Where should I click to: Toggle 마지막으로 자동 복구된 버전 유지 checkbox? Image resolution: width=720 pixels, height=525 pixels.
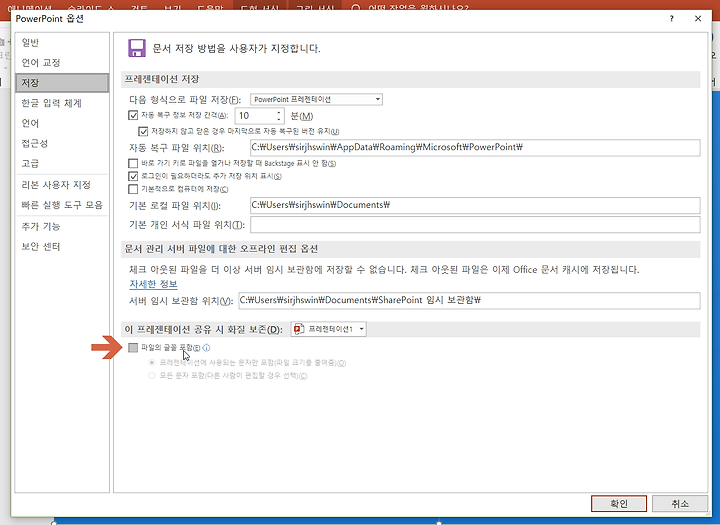click(143, 131)
